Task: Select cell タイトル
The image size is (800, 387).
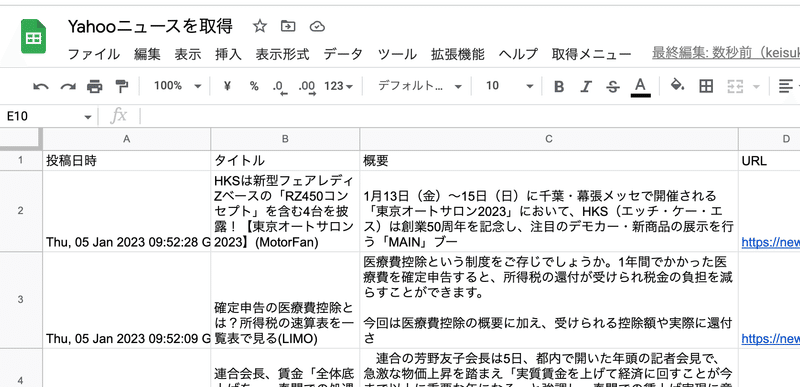Action: [x=285, y=161]
